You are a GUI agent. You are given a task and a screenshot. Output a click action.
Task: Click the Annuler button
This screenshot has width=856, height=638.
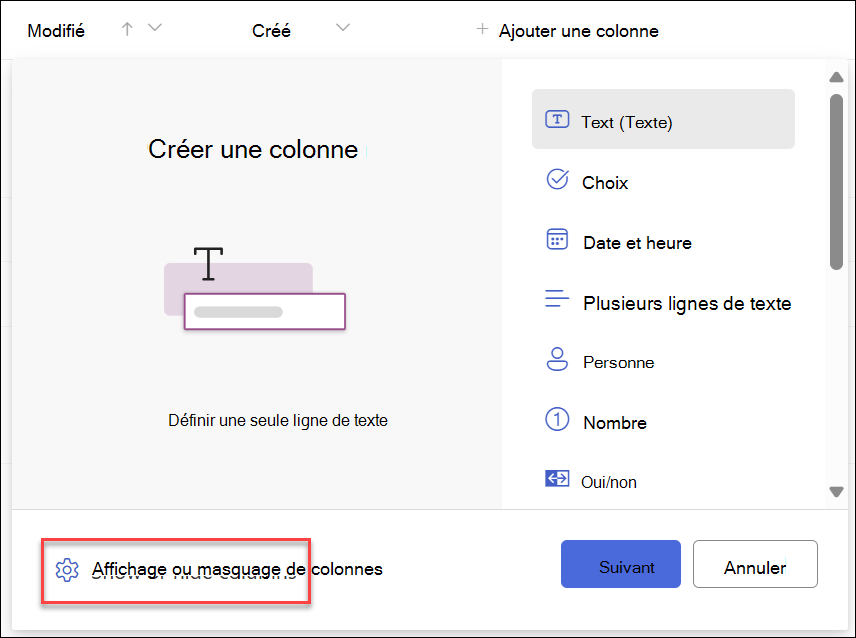(x=755, y=564)
